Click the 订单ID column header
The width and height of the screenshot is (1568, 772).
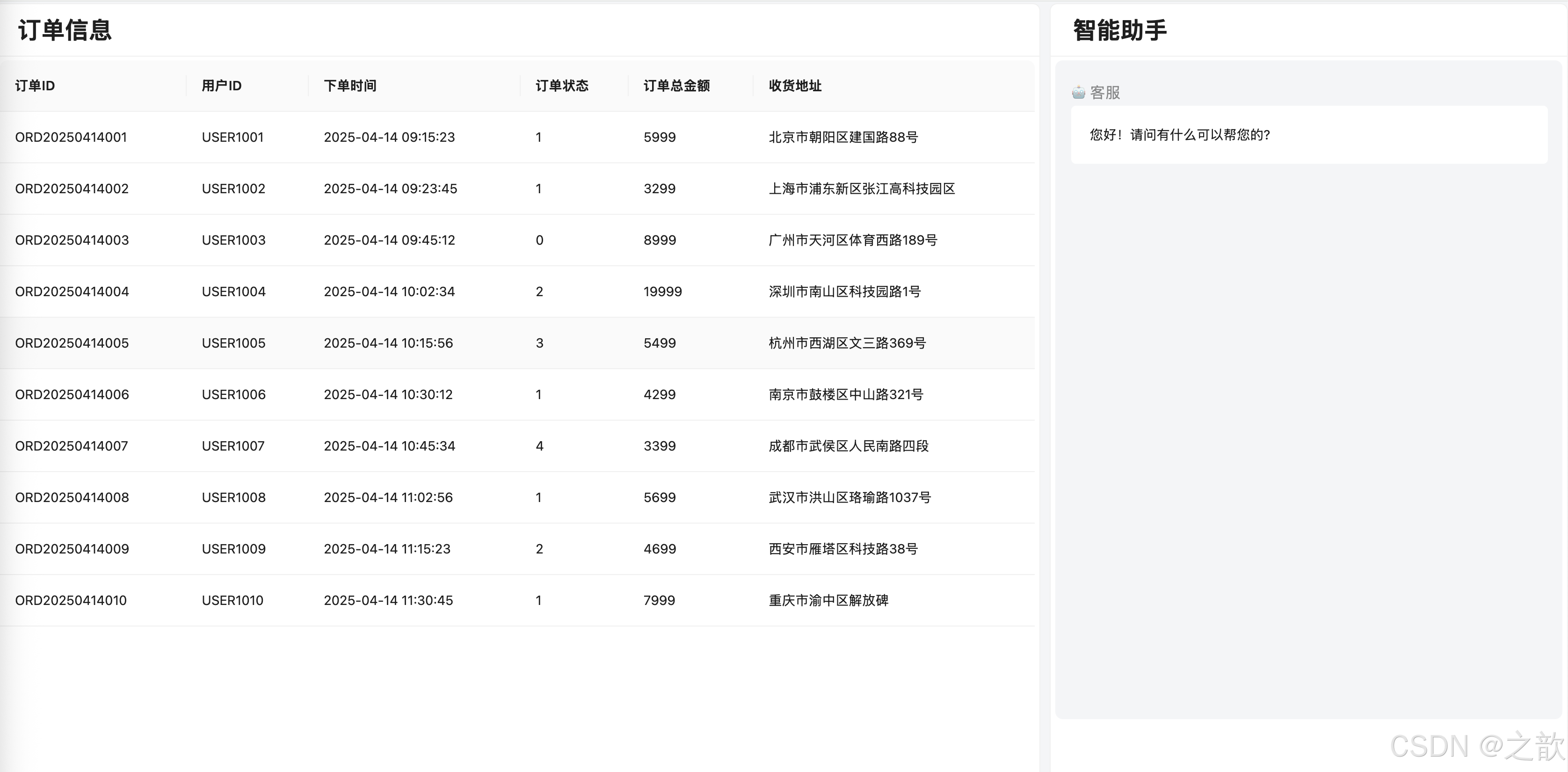(x=35, y=86)
